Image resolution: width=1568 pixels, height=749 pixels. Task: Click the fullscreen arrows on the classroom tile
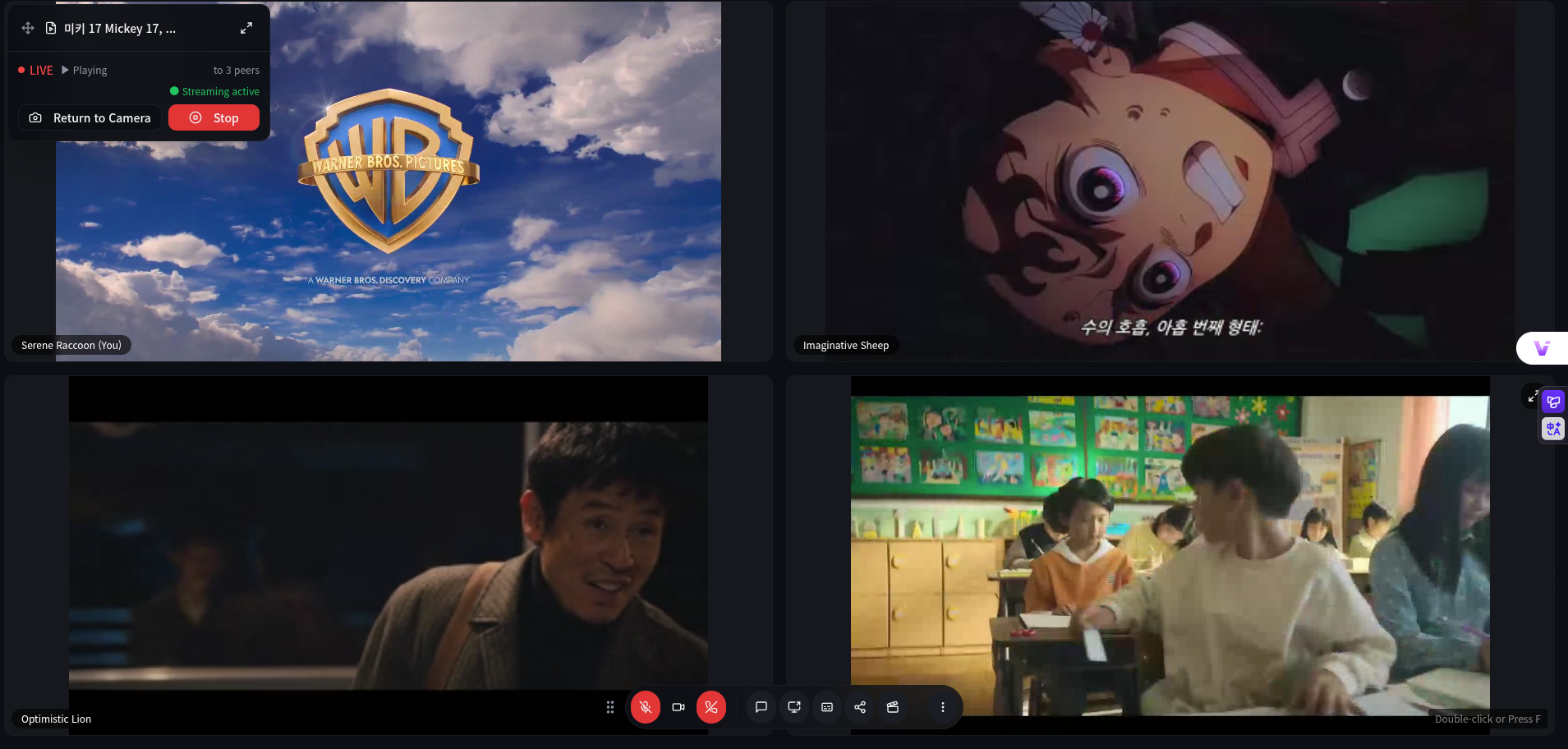pos(1533,397)
